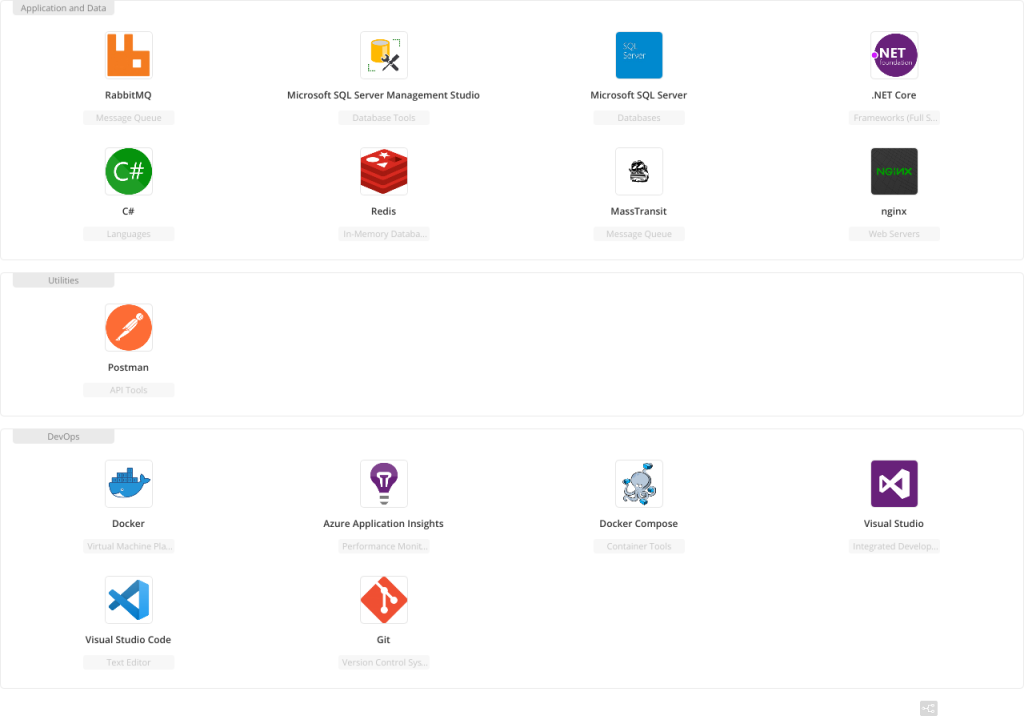Click the Visual Studio icon

click(893, 483)
